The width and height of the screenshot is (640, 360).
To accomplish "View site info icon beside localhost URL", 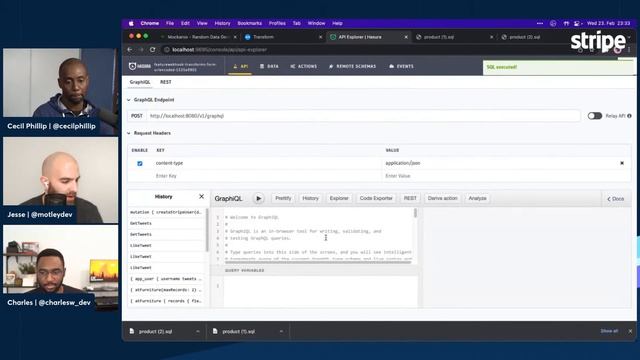I will point(167,49).
